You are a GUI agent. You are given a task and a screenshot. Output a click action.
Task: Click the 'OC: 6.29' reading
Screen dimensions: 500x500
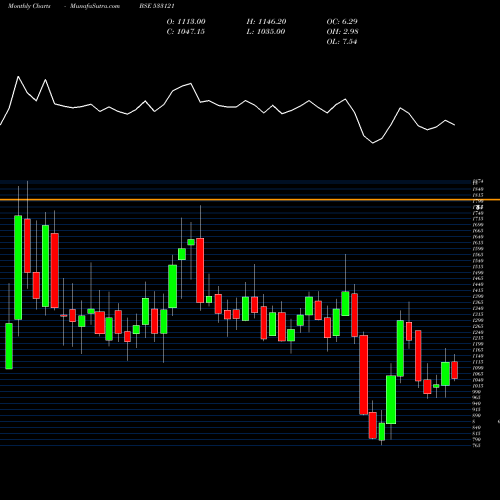coord(342,22)
